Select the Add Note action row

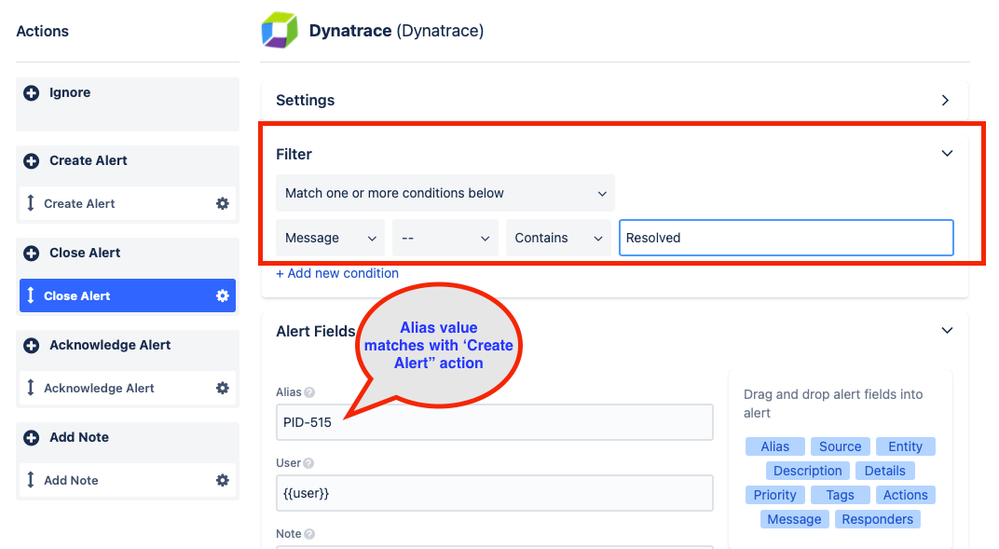coord(127,481)
